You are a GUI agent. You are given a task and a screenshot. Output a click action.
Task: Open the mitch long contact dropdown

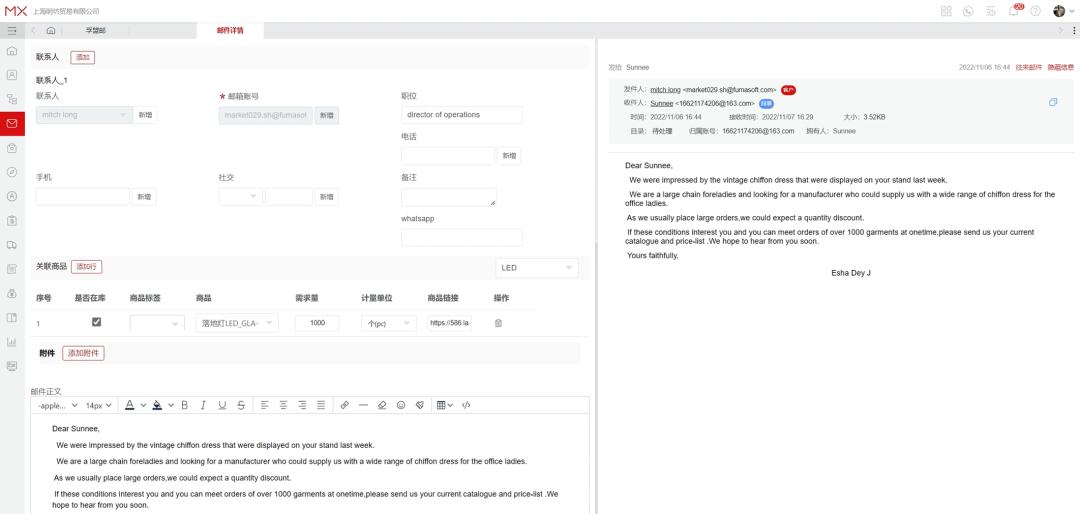pos(84,115)
